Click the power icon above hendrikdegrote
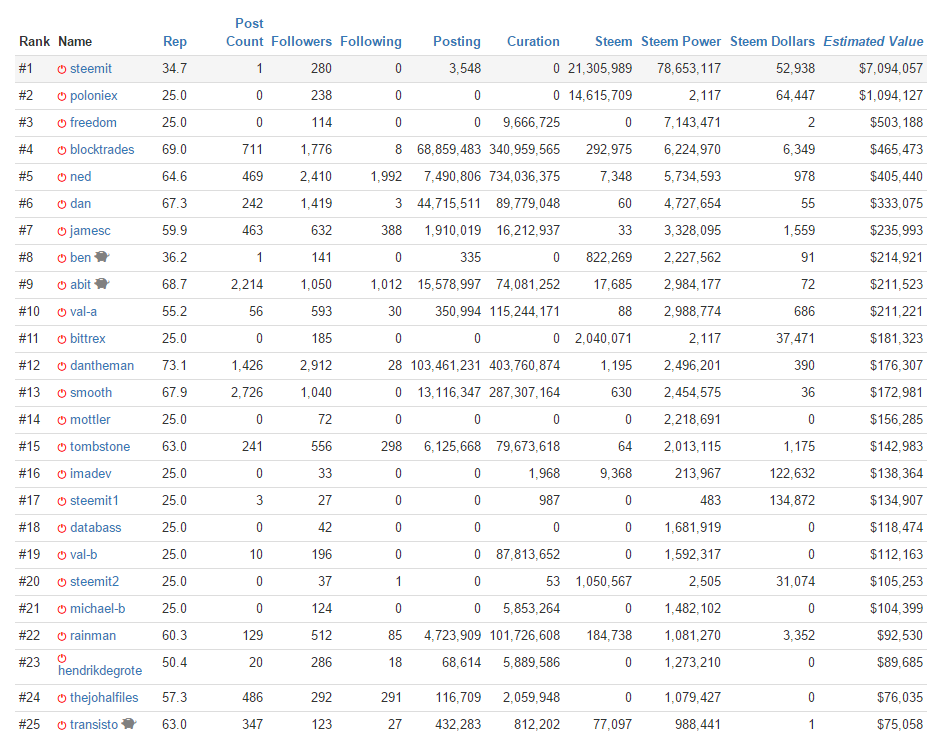 point(62,658)
